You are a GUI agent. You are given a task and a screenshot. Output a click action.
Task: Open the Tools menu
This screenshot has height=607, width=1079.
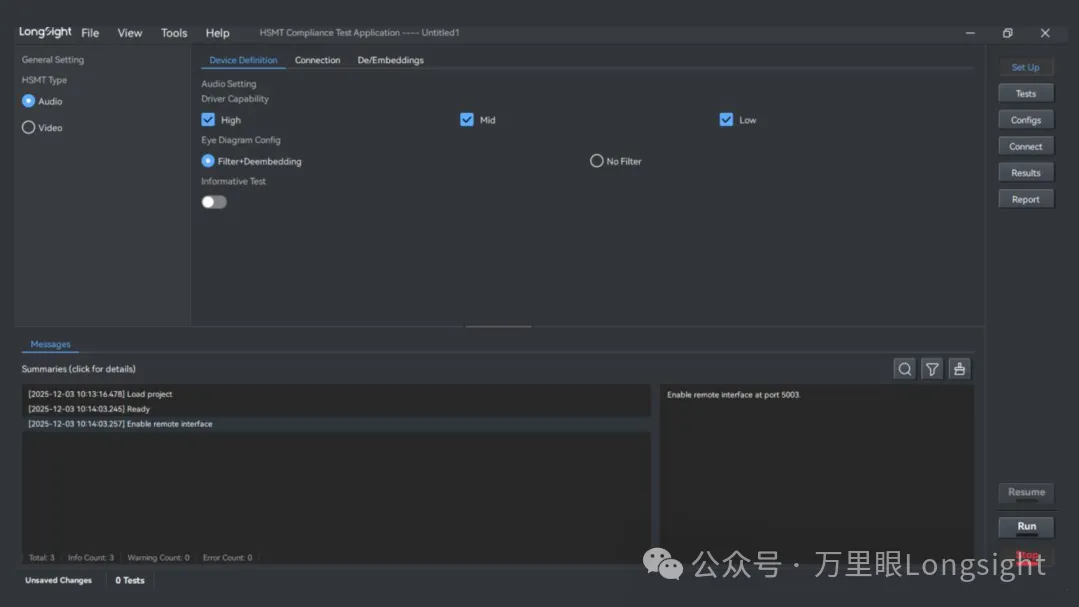[x=173, y=33]
